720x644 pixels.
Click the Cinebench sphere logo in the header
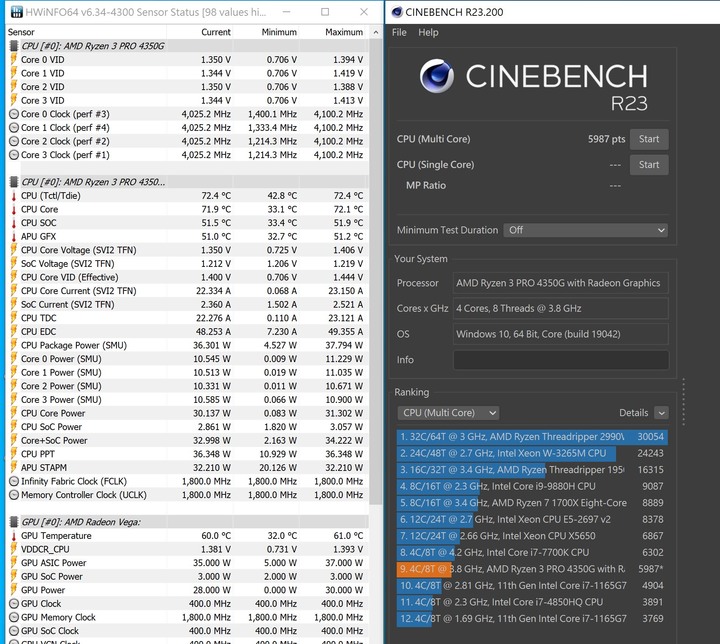(x=437, y=76)
